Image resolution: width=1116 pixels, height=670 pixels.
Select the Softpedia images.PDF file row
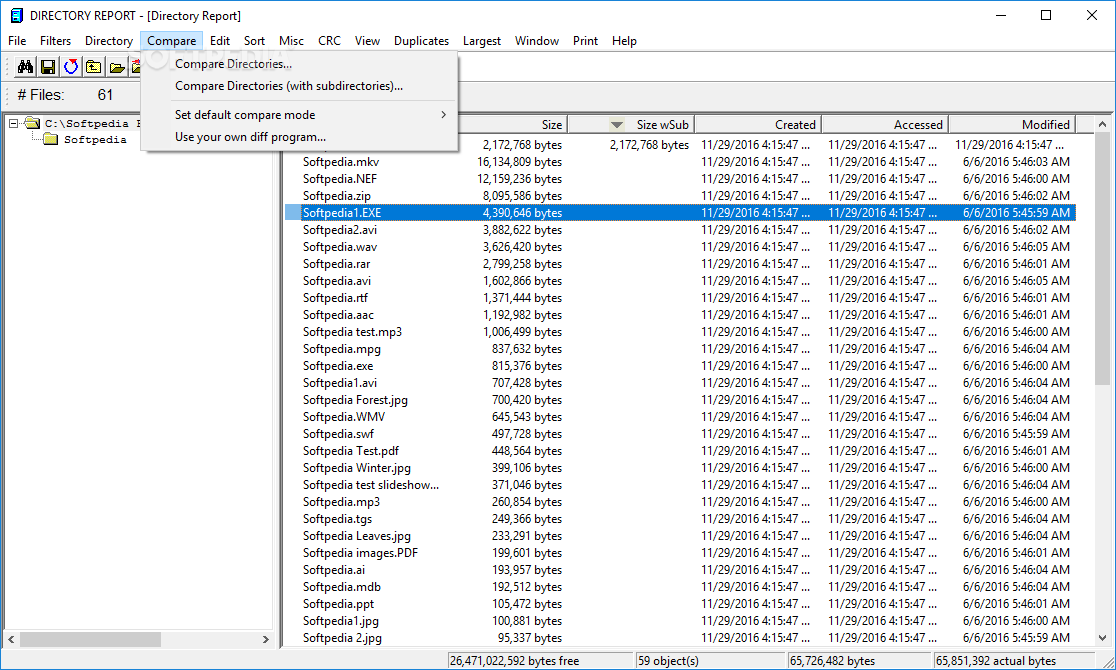pyautogui.click(x=680, y=553)
